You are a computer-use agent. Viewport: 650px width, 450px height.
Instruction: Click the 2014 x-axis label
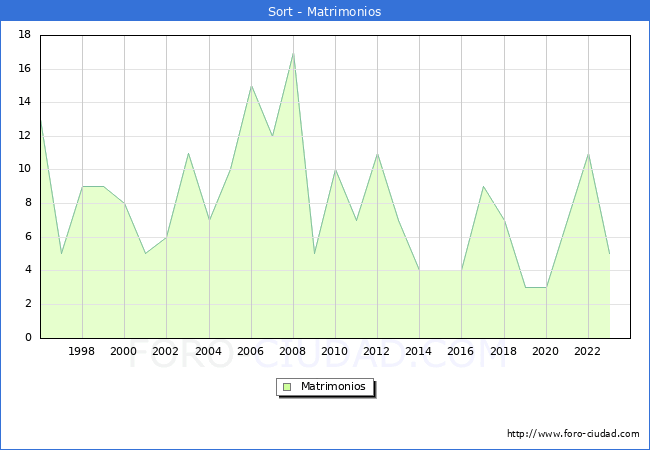coord(419,352)
